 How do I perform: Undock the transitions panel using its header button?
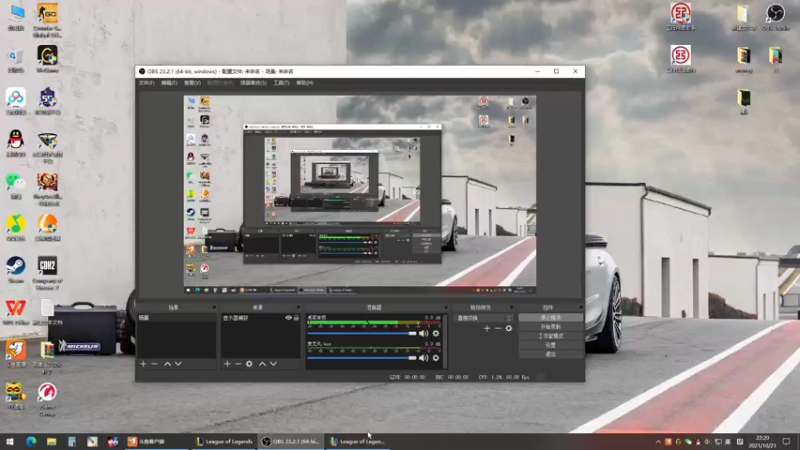click(x=511, y=307)
